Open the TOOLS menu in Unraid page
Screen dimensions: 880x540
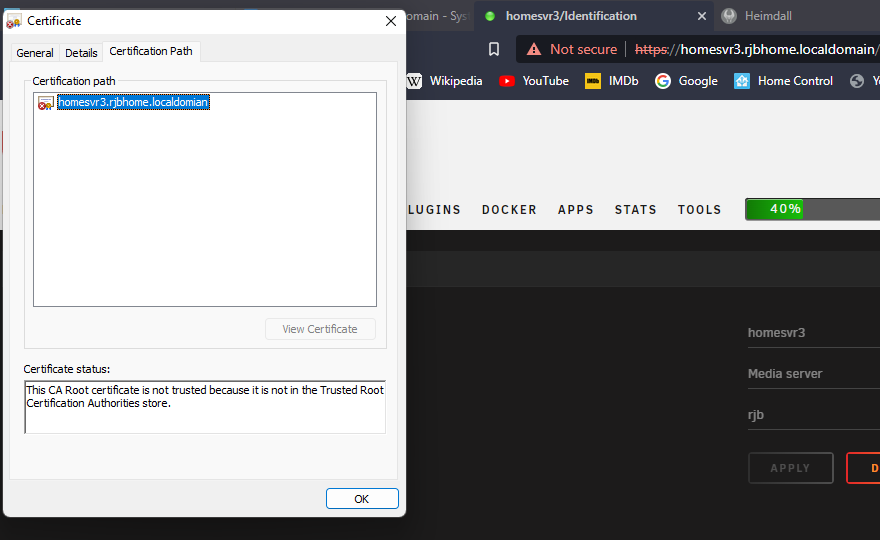point(699,209)
